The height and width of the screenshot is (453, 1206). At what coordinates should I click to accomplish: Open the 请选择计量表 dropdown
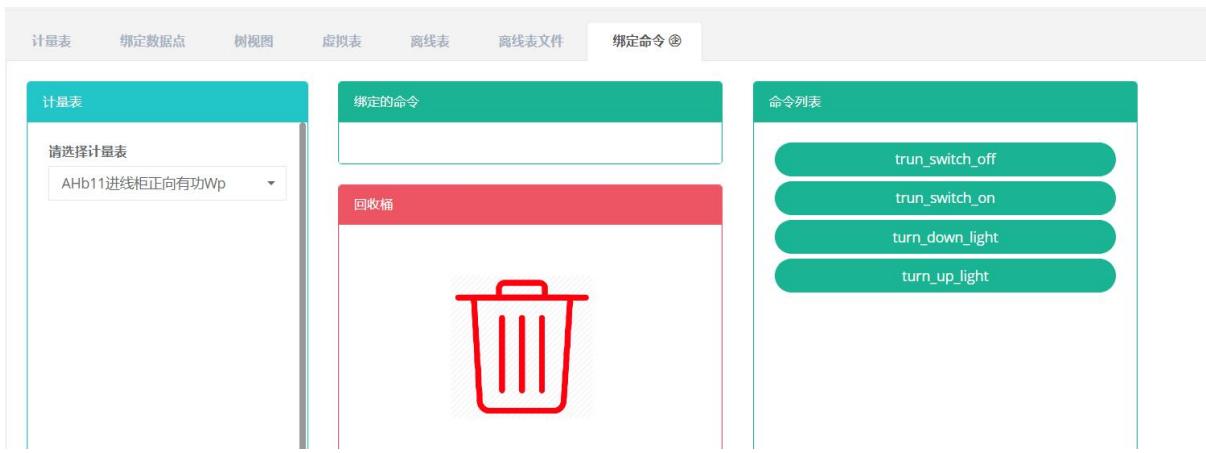pyautogui.click(x=167, y=183)
